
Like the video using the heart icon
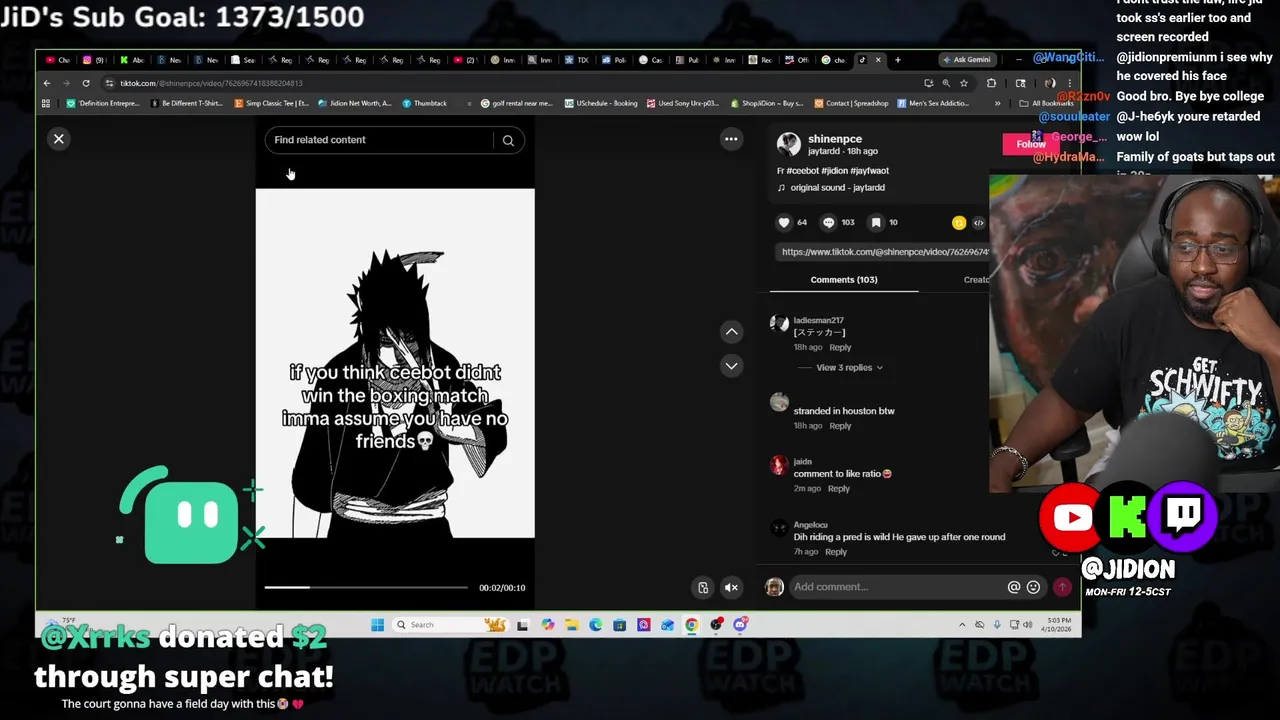784,222
